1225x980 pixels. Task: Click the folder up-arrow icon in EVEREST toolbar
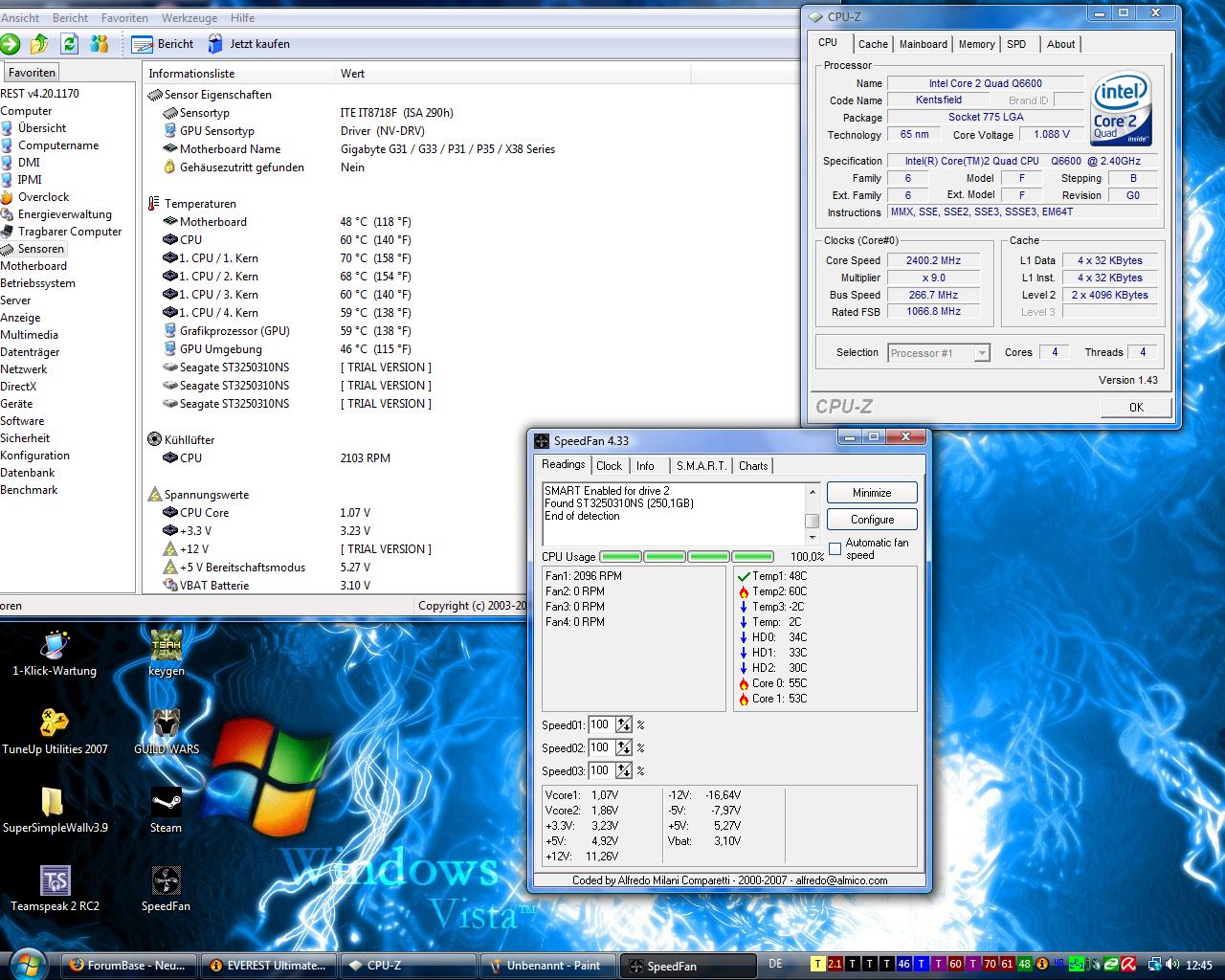39,43
